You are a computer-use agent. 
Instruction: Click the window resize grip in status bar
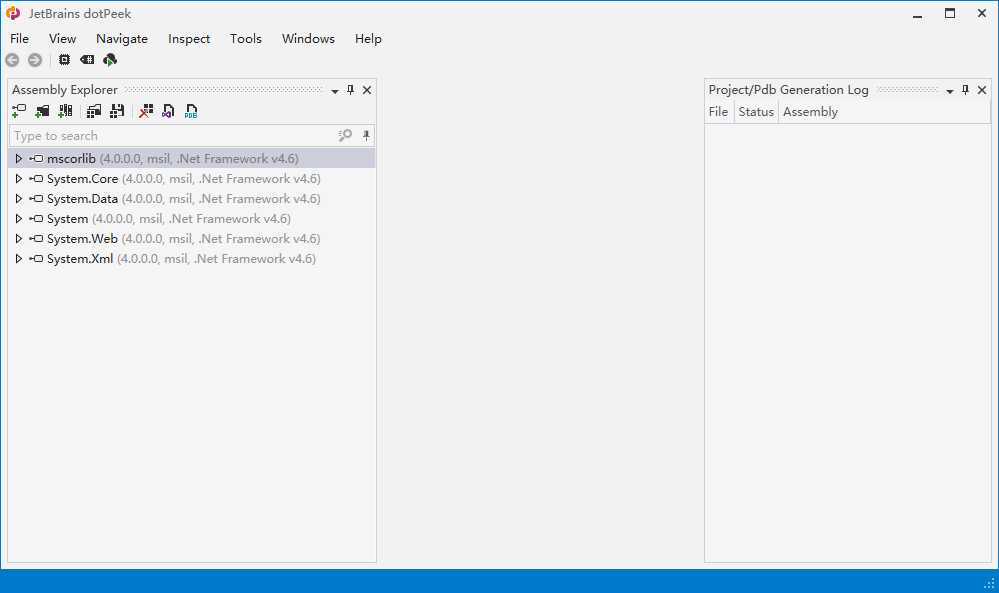pyautogui.click(x=989, y=583)
